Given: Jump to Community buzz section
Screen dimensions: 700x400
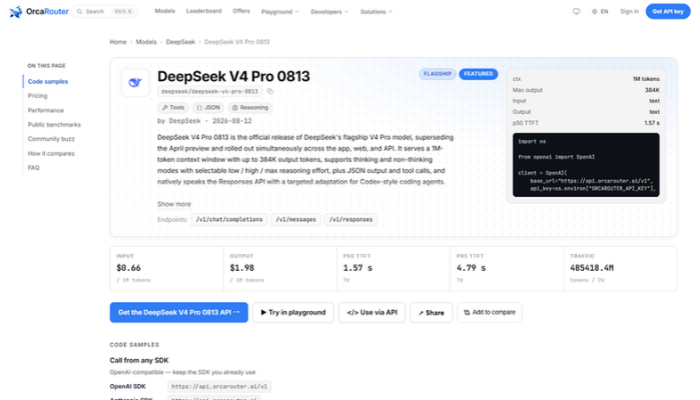Looking at the screenshot, I should pos(51,139).
